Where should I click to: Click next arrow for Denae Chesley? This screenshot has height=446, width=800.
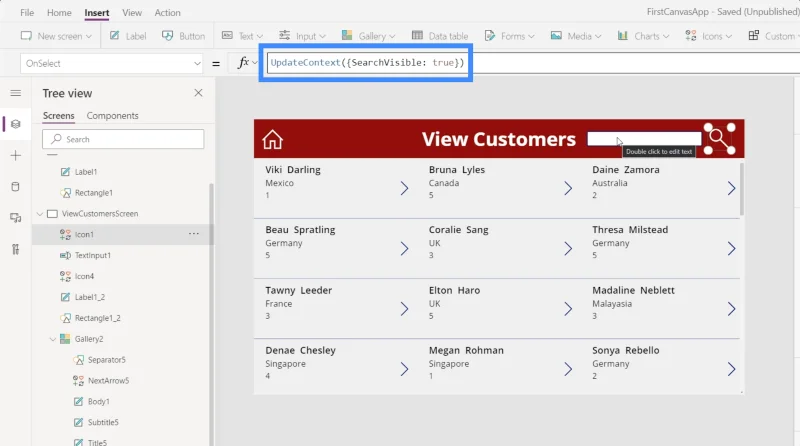[404, 369]
